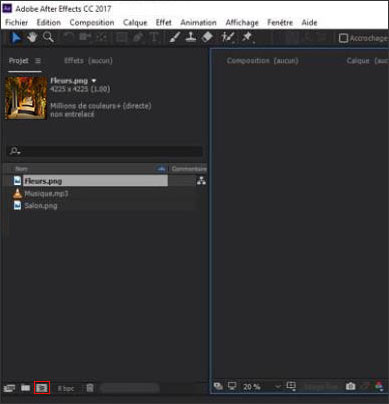
Task: Open the Calque menu
Action: point(135,23)
